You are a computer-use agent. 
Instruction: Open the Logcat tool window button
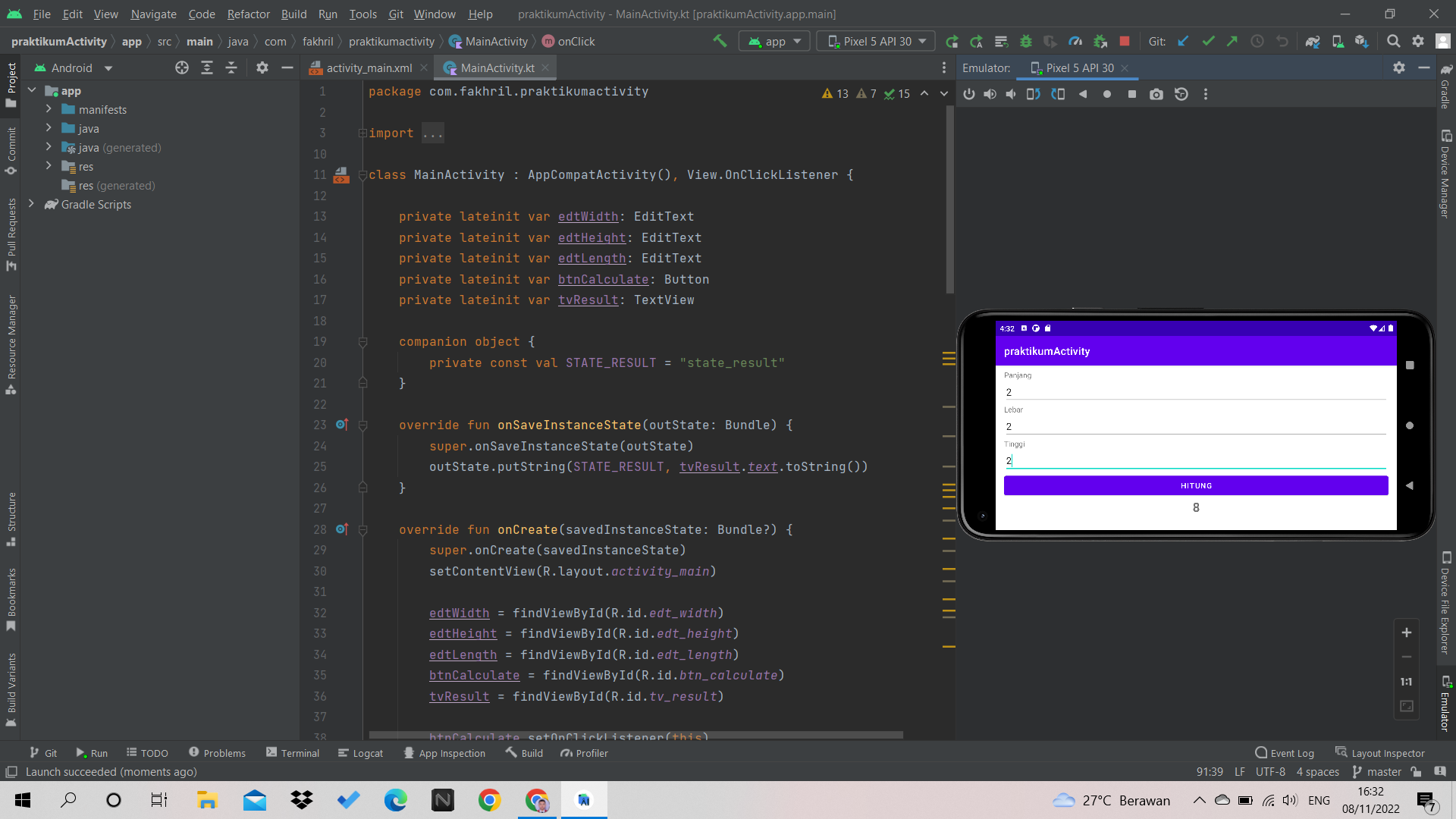pyautogui.click(x=360, y=753)
